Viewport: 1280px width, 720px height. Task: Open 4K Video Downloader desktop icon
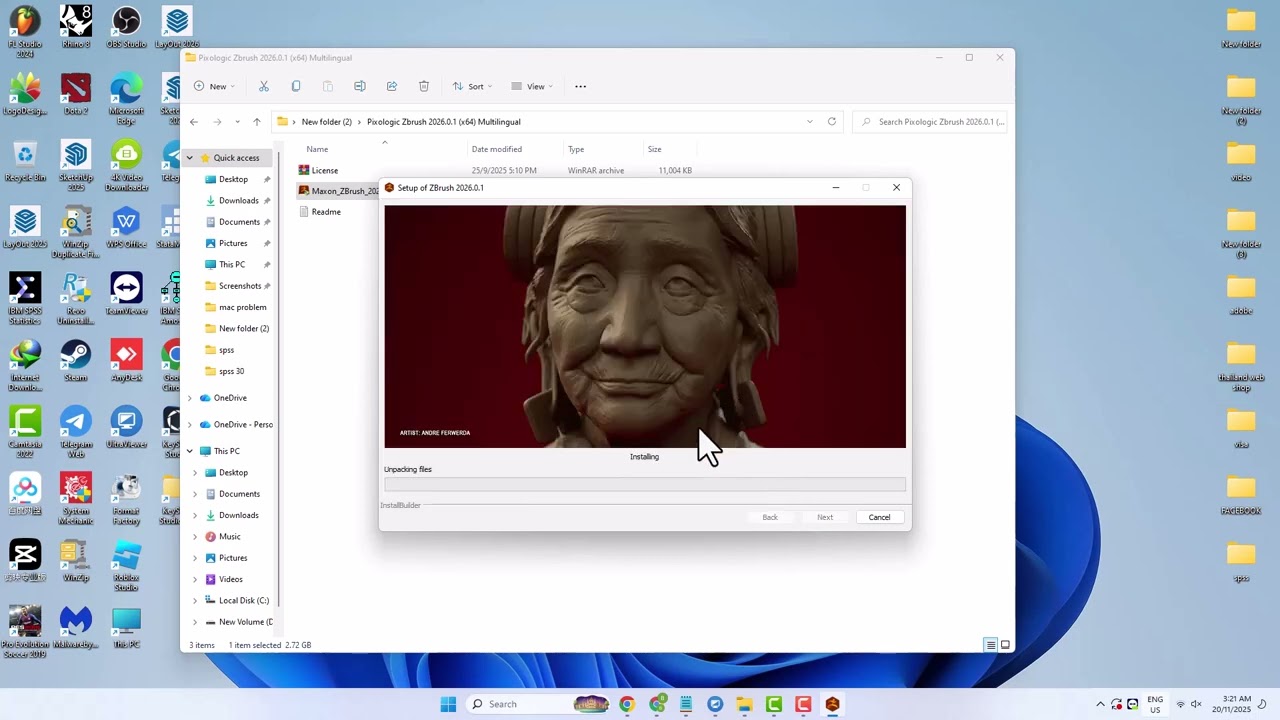[126, 165]
